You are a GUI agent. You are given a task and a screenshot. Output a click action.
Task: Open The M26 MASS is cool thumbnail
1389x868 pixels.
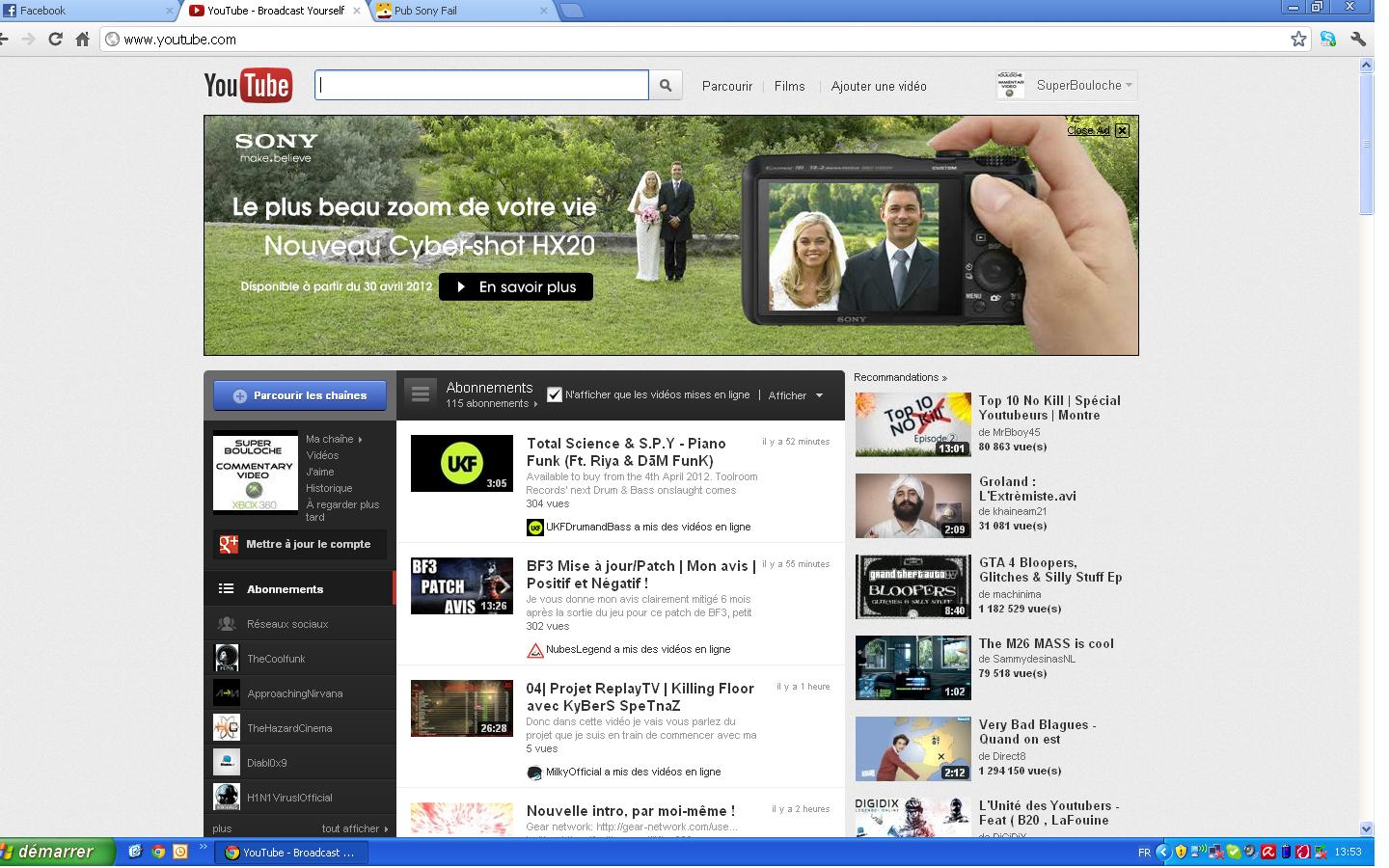click(x=912, y=667)
